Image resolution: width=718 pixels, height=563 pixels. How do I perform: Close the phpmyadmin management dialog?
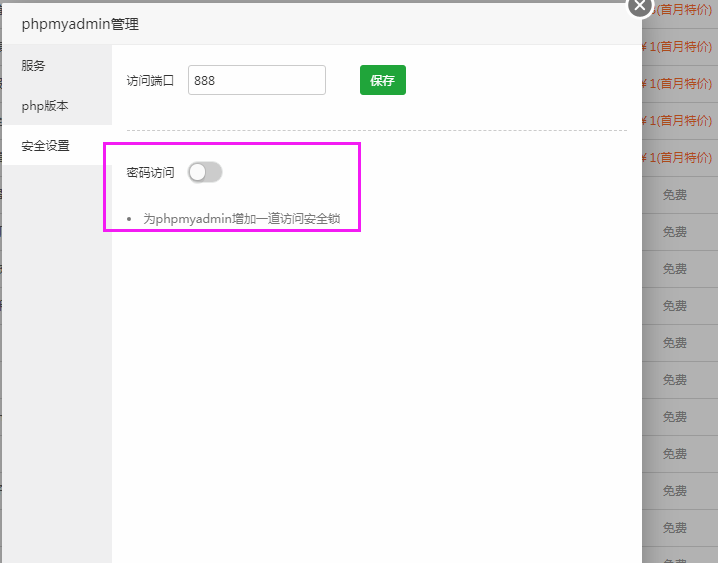click(640, 6)
